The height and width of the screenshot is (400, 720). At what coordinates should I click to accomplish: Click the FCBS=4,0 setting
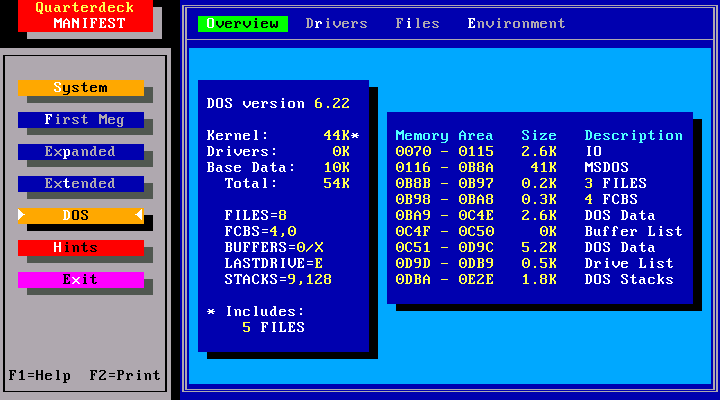260,231
